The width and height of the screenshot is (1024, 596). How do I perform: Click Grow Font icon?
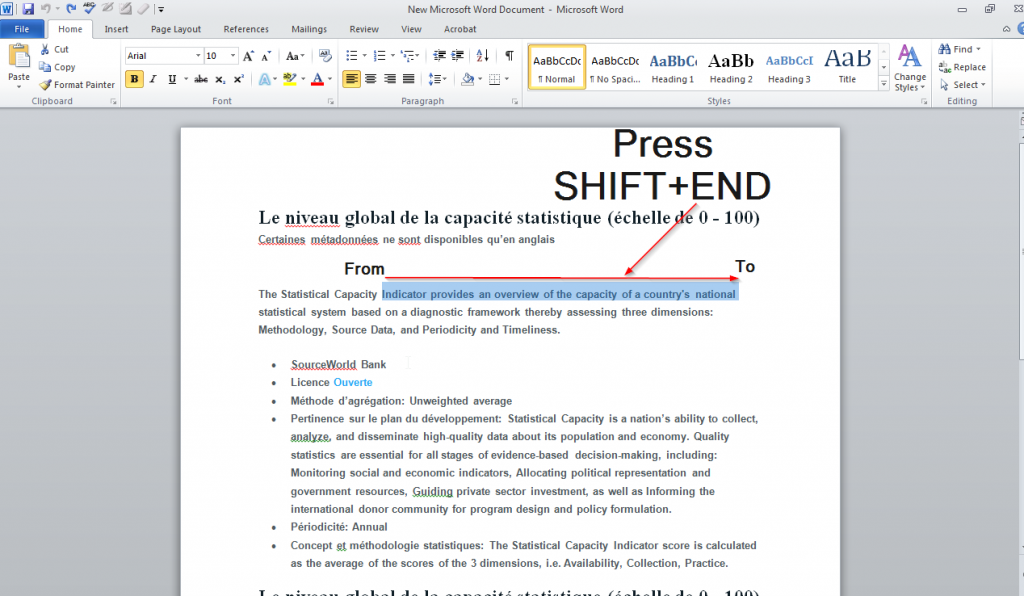point(248,56)
